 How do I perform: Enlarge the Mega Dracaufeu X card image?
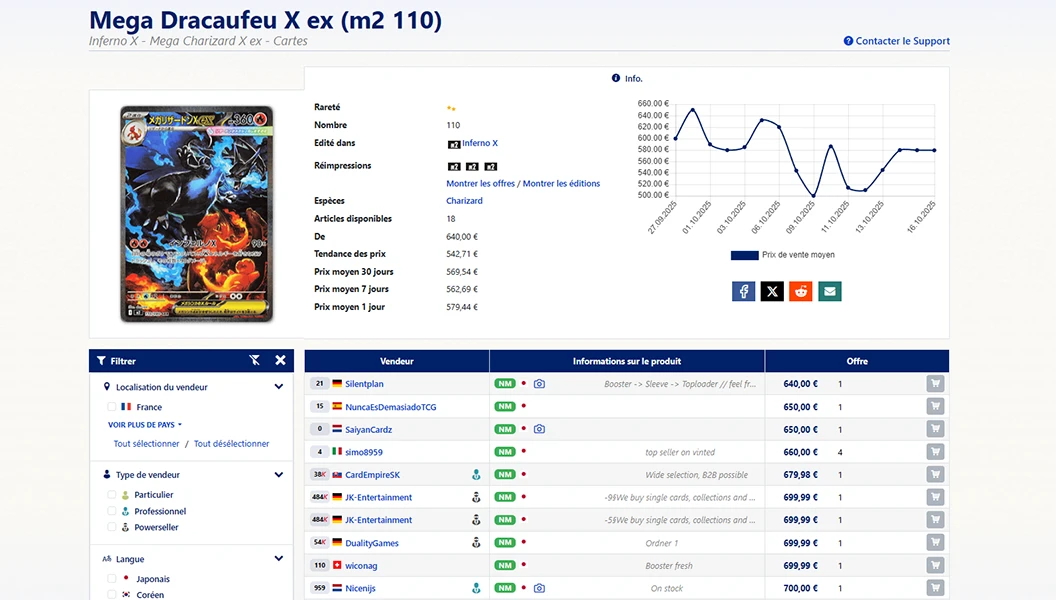[197, 214]
